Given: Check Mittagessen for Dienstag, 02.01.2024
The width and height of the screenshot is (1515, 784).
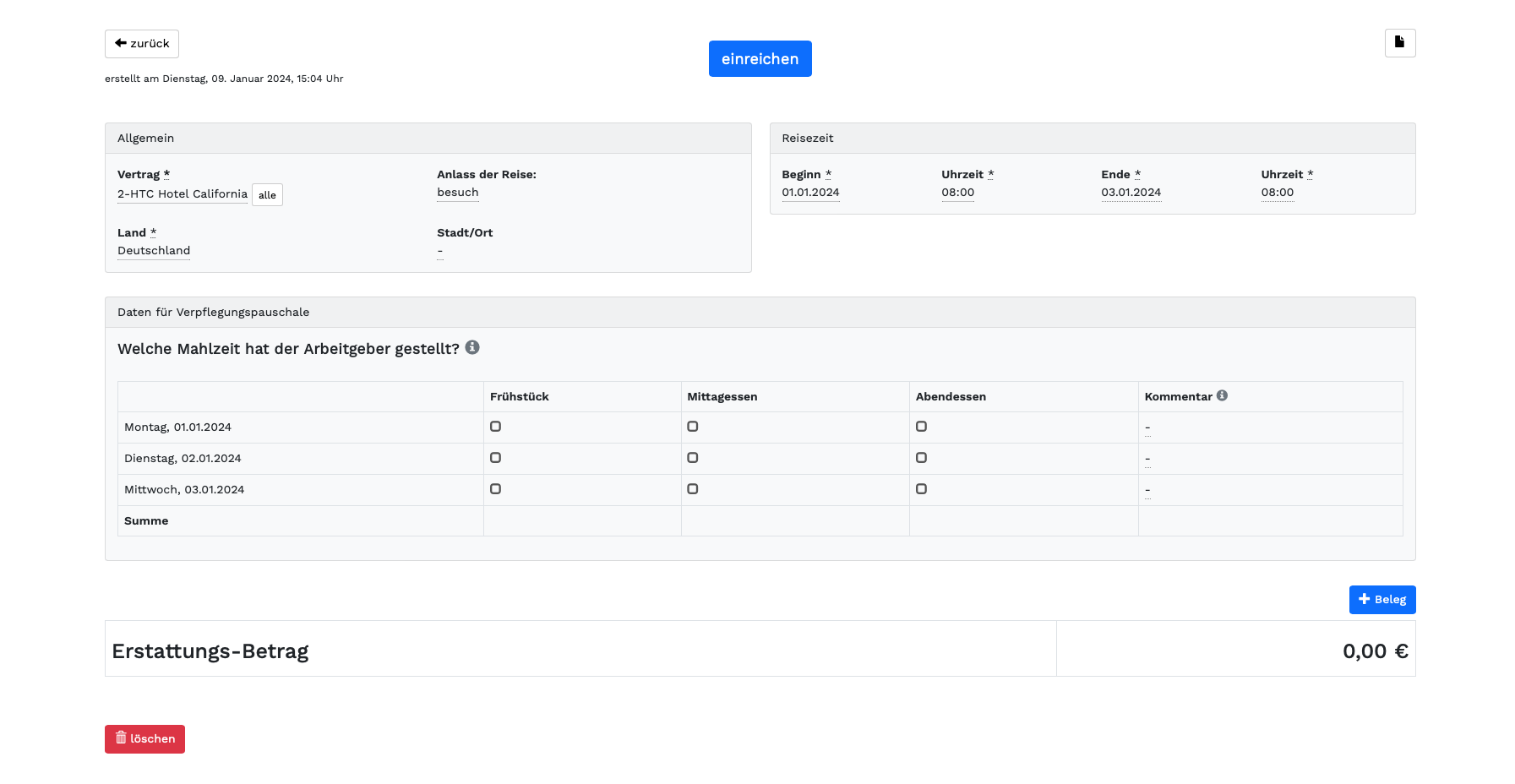Looking at the screenshot, I should click(x=693, y=458).
